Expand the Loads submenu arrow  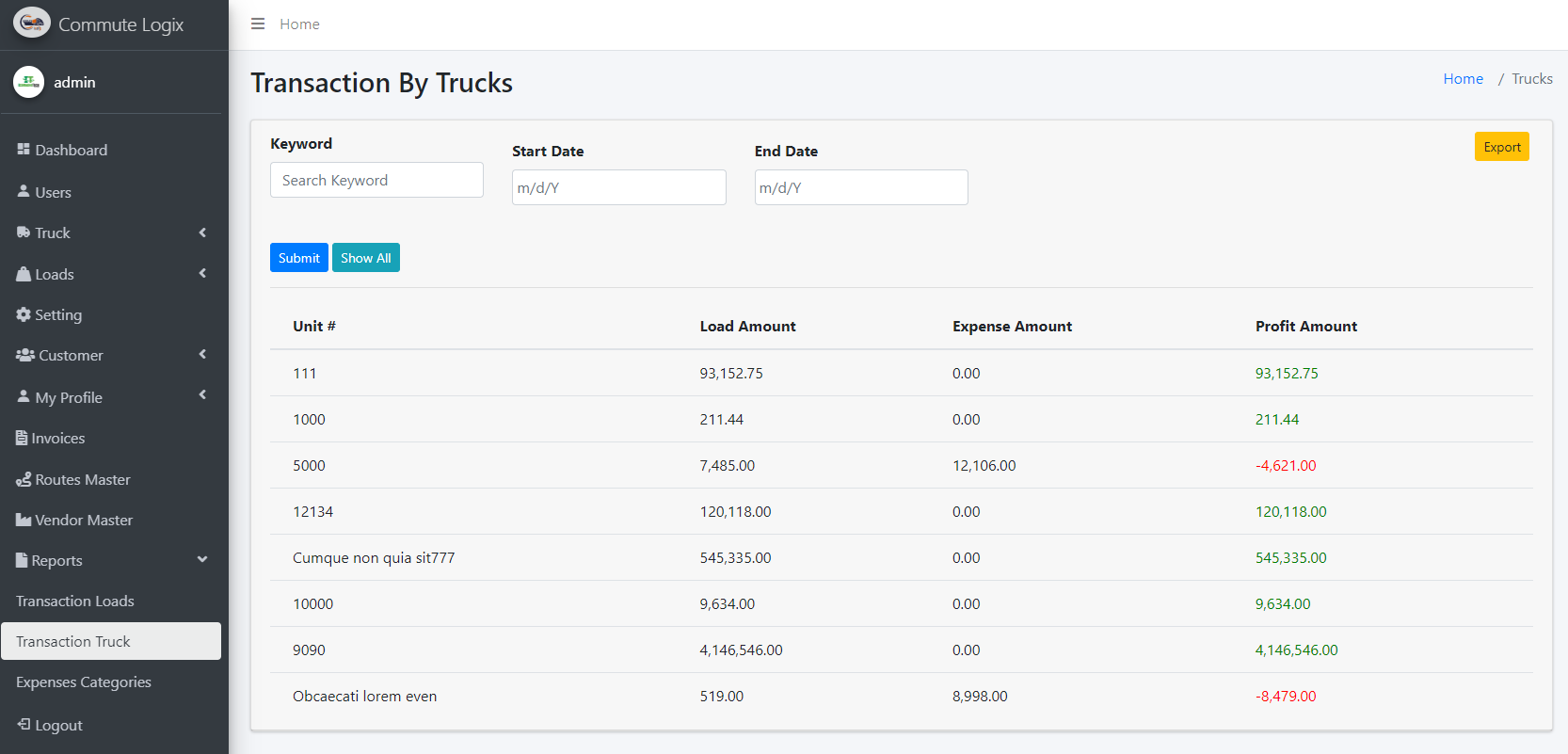202,273
